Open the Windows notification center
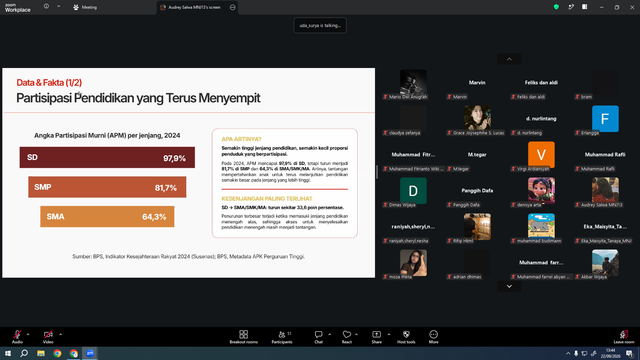Screen dimensions: 640x360 [x=630, y=353]
